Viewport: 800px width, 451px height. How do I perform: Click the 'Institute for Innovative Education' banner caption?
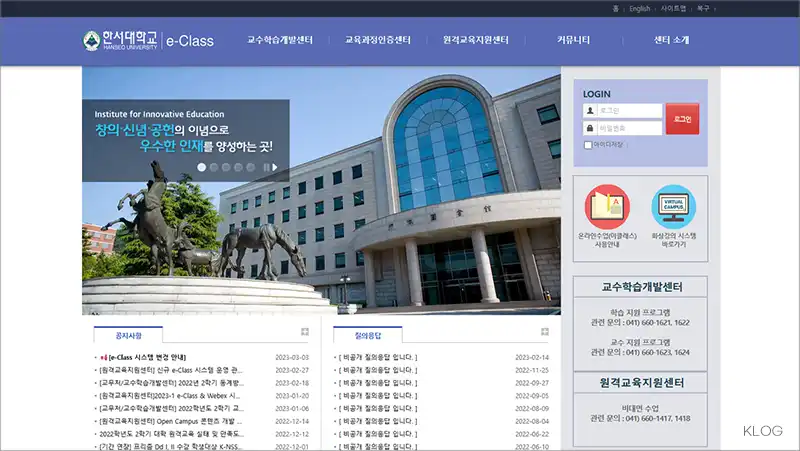159,114
